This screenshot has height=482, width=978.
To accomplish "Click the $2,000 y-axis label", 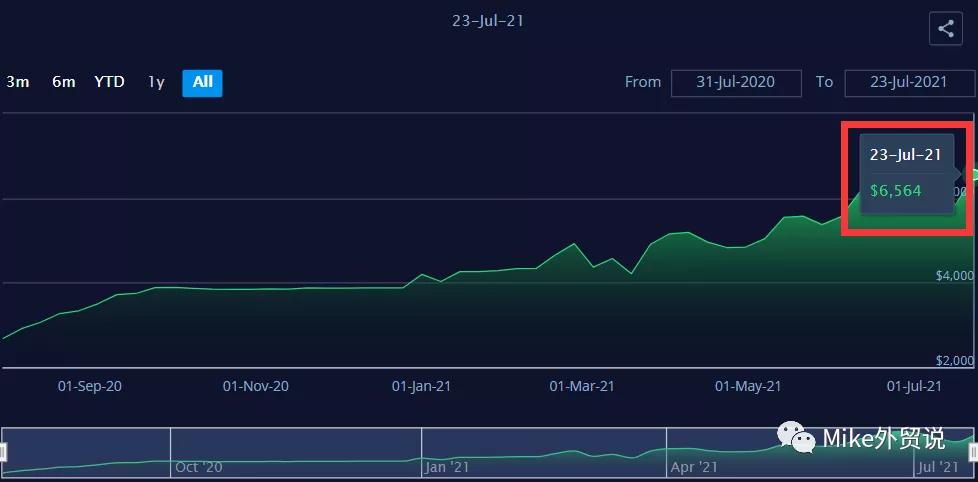I will point(954,360).
